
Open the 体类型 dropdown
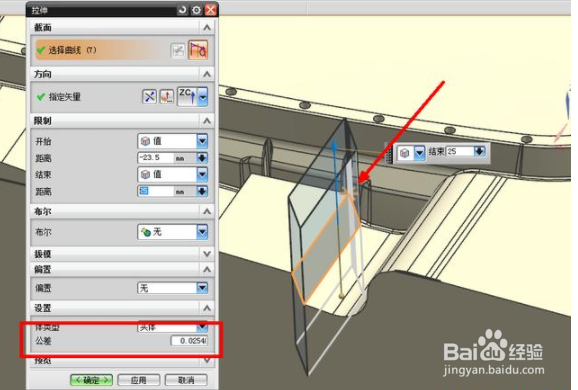(x=173, y=327)
